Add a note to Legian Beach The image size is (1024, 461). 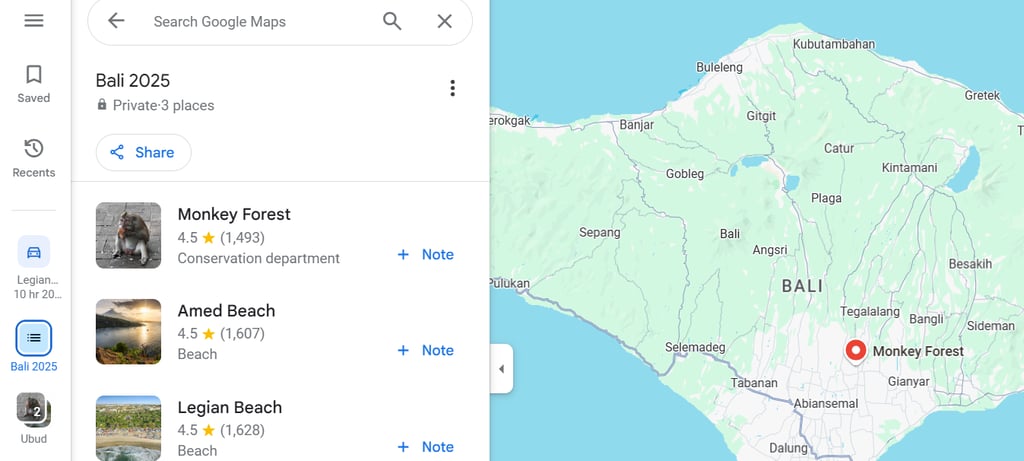[425, 447]
